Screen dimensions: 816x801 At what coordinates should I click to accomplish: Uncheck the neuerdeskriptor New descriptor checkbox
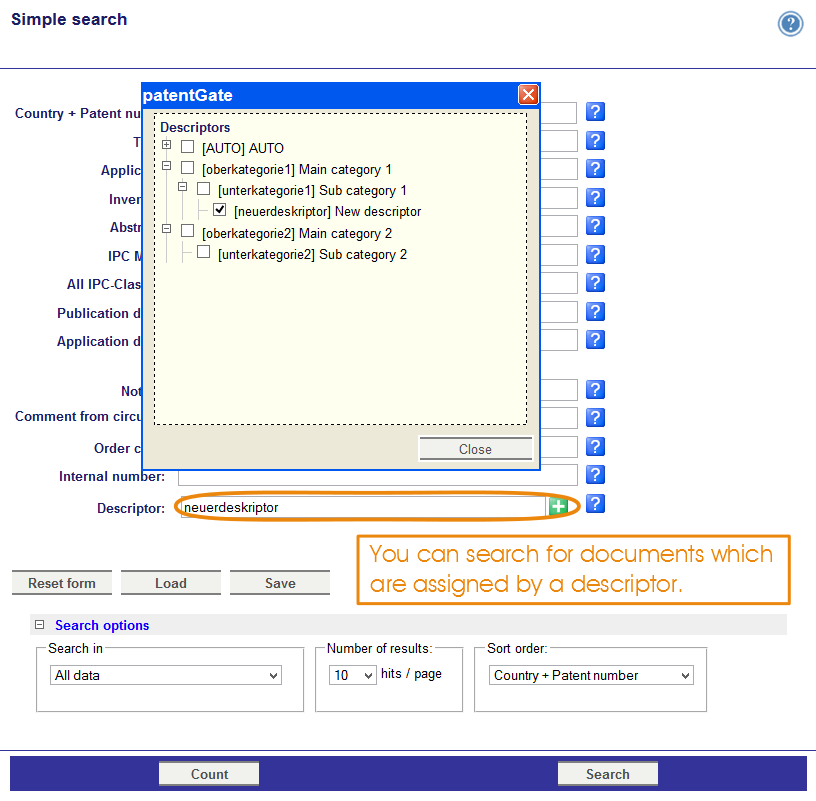coord(220,211)
